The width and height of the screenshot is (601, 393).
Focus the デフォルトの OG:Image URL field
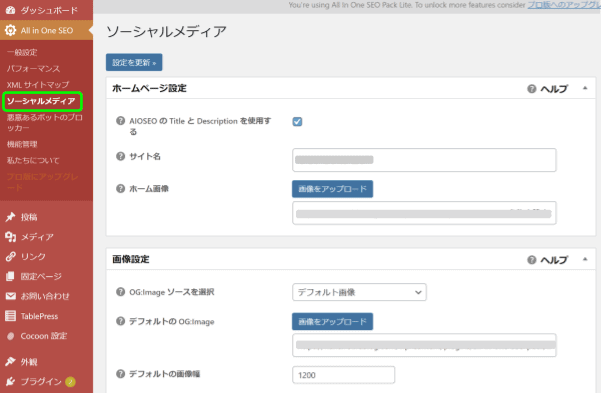[x=424, y=345]
